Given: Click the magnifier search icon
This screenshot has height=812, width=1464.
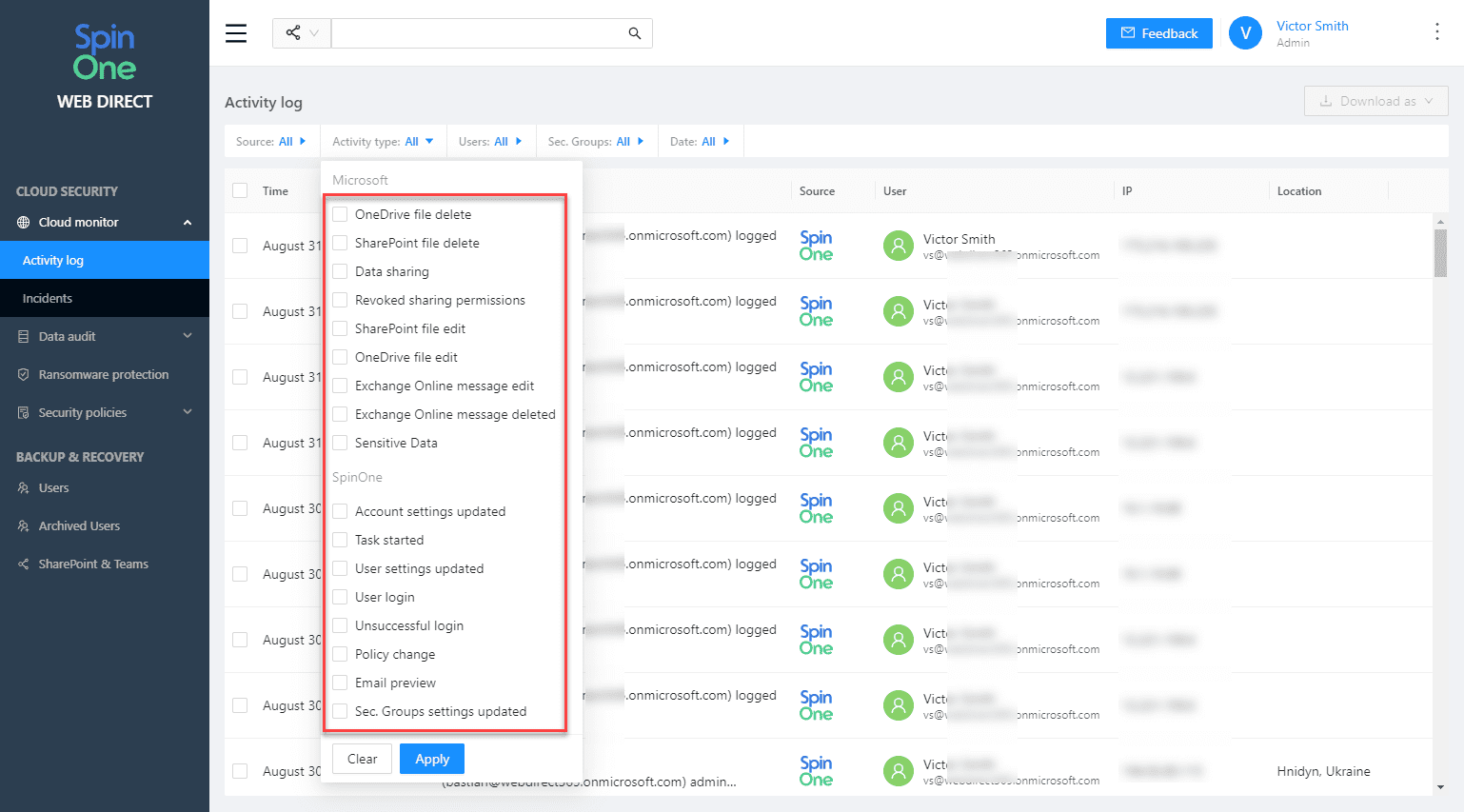Looking at the screenshot, I should [635, 33].
